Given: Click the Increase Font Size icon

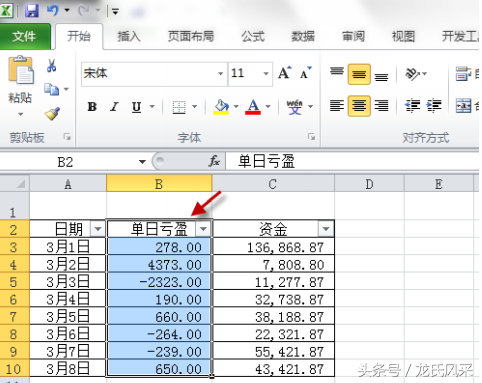Looking at the screenshot, I should (285, 73).
